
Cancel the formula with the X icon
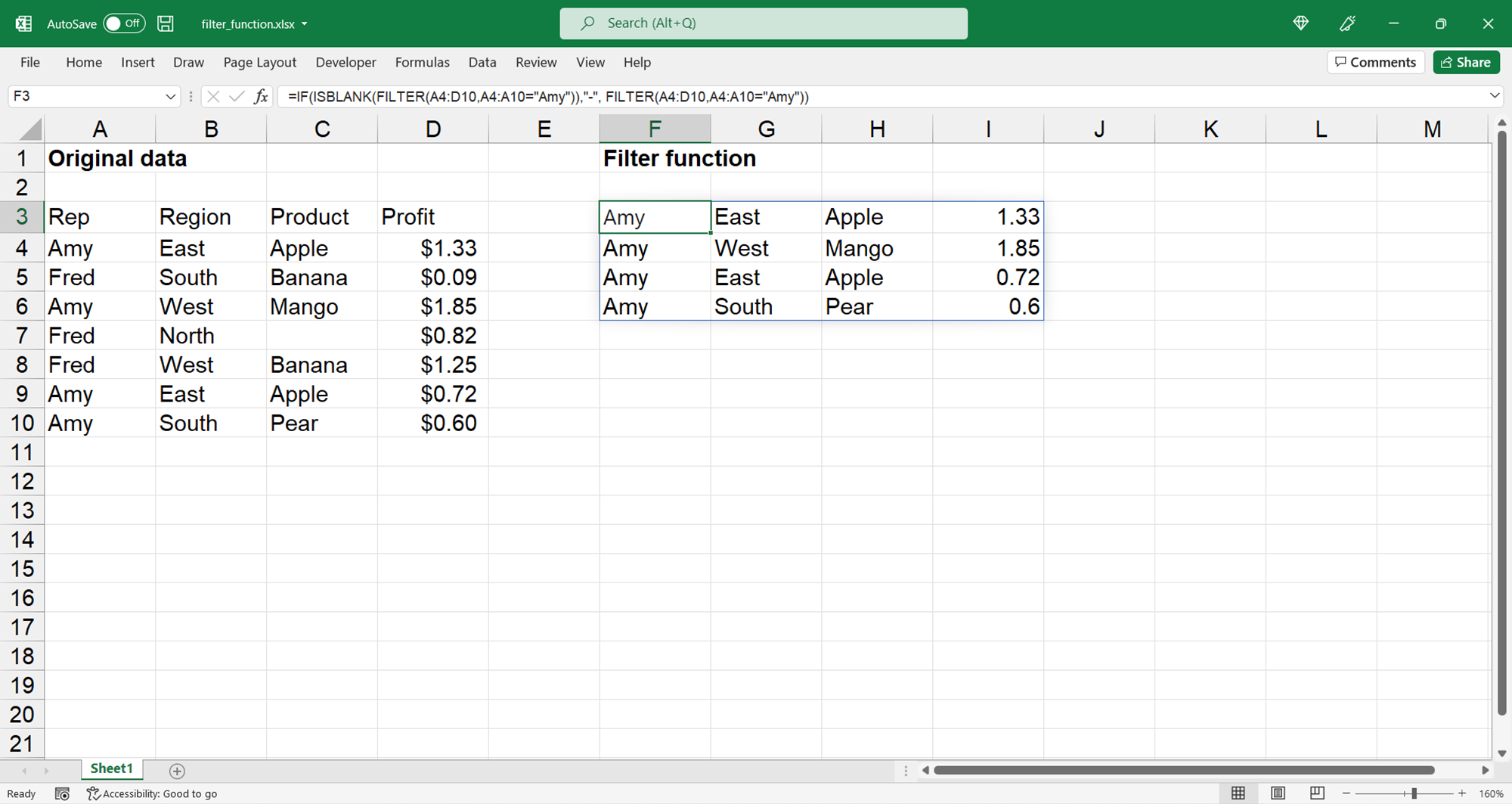click(x=213, y=97)
